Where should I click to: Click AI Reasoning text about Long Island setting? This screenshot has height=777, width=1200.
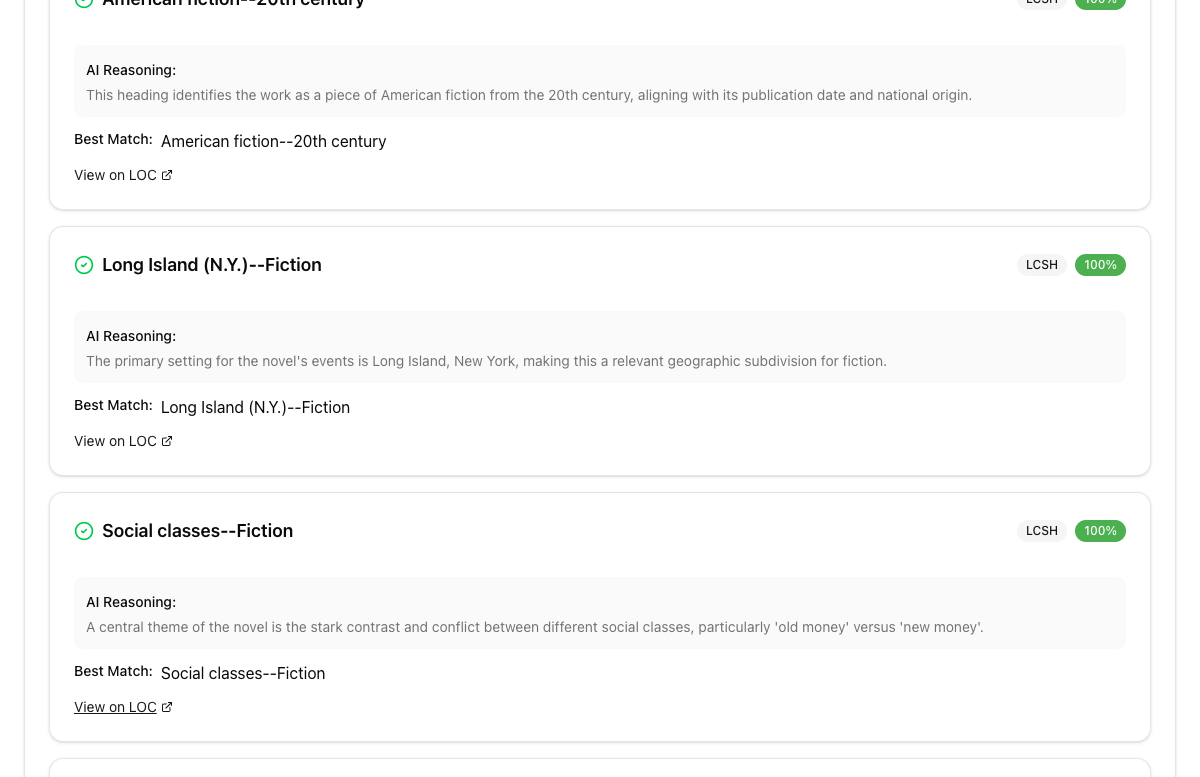(x=486, y=361)
